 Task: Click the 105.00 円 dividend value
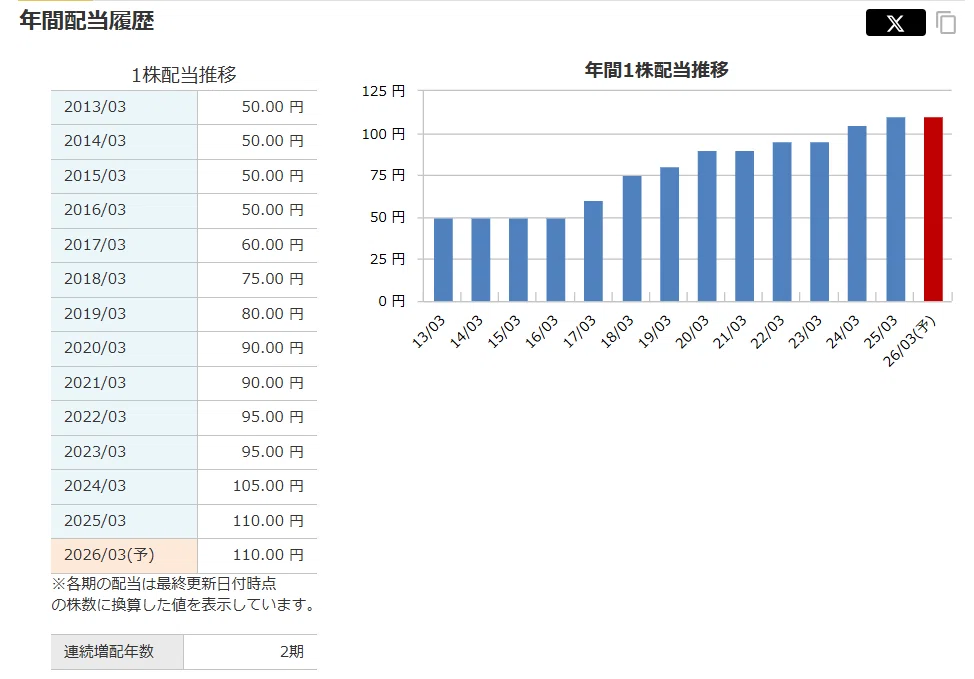(x=268, y=486)
